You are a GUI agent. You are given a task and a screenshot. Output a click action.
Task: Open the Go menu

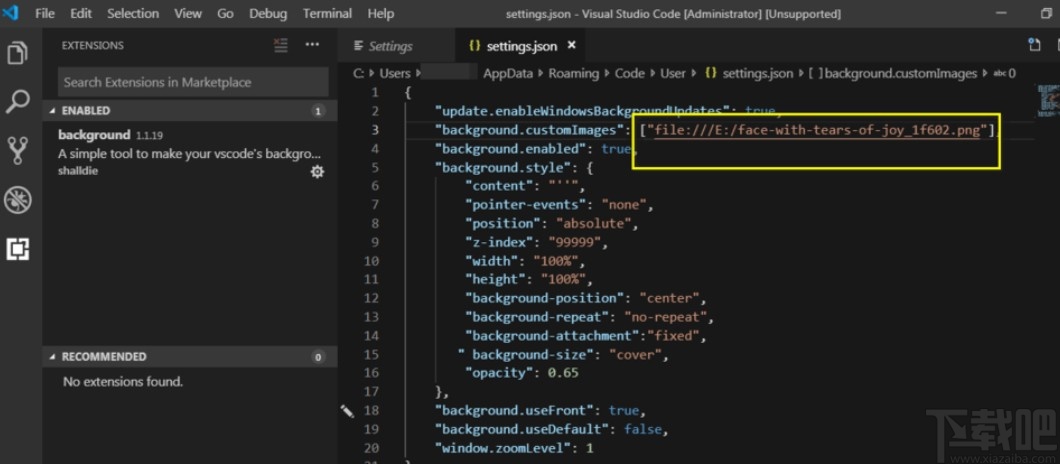tap(225, 14)
